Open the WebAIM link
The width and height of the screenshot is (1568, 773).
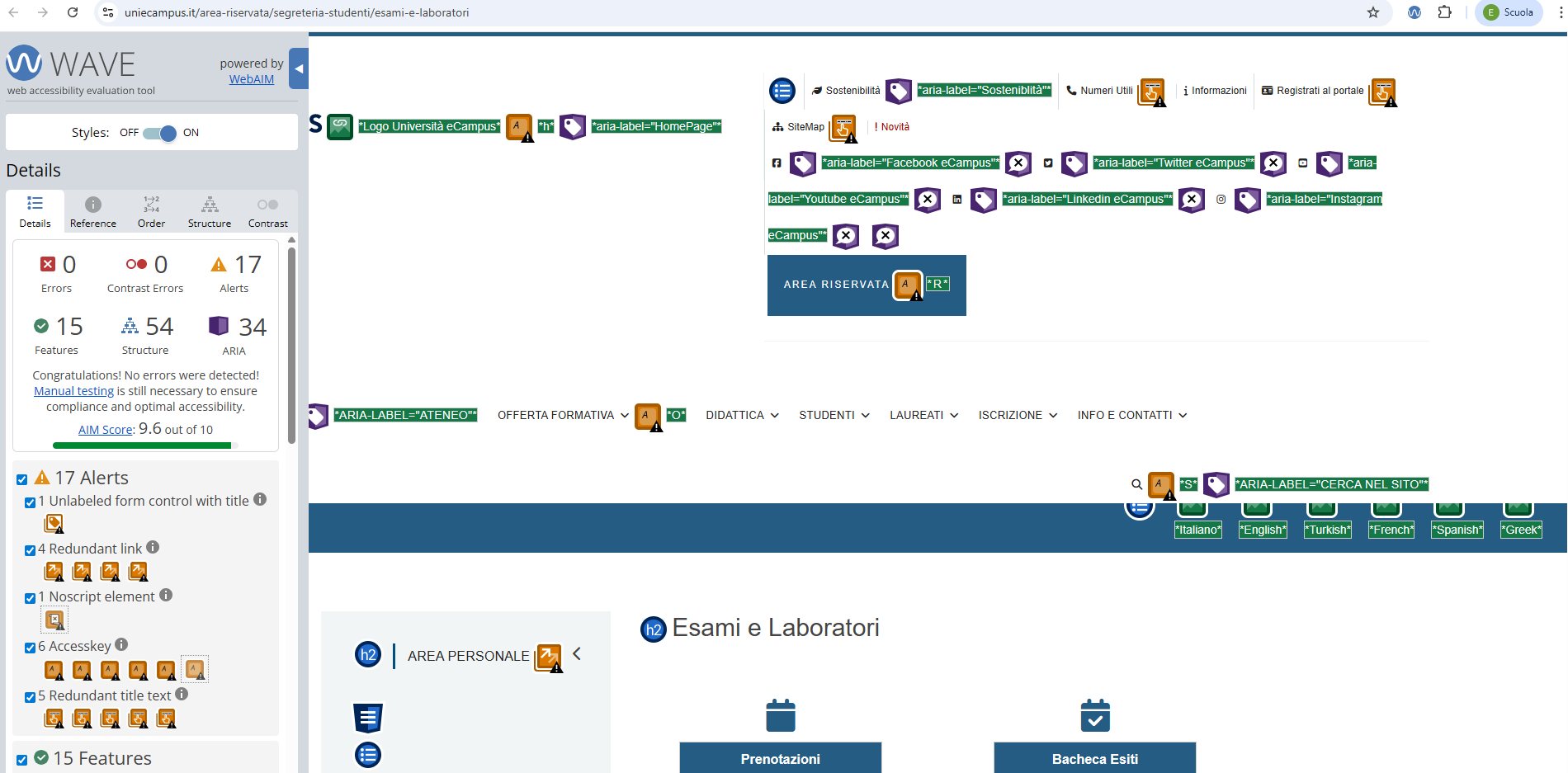pos(252,79)
